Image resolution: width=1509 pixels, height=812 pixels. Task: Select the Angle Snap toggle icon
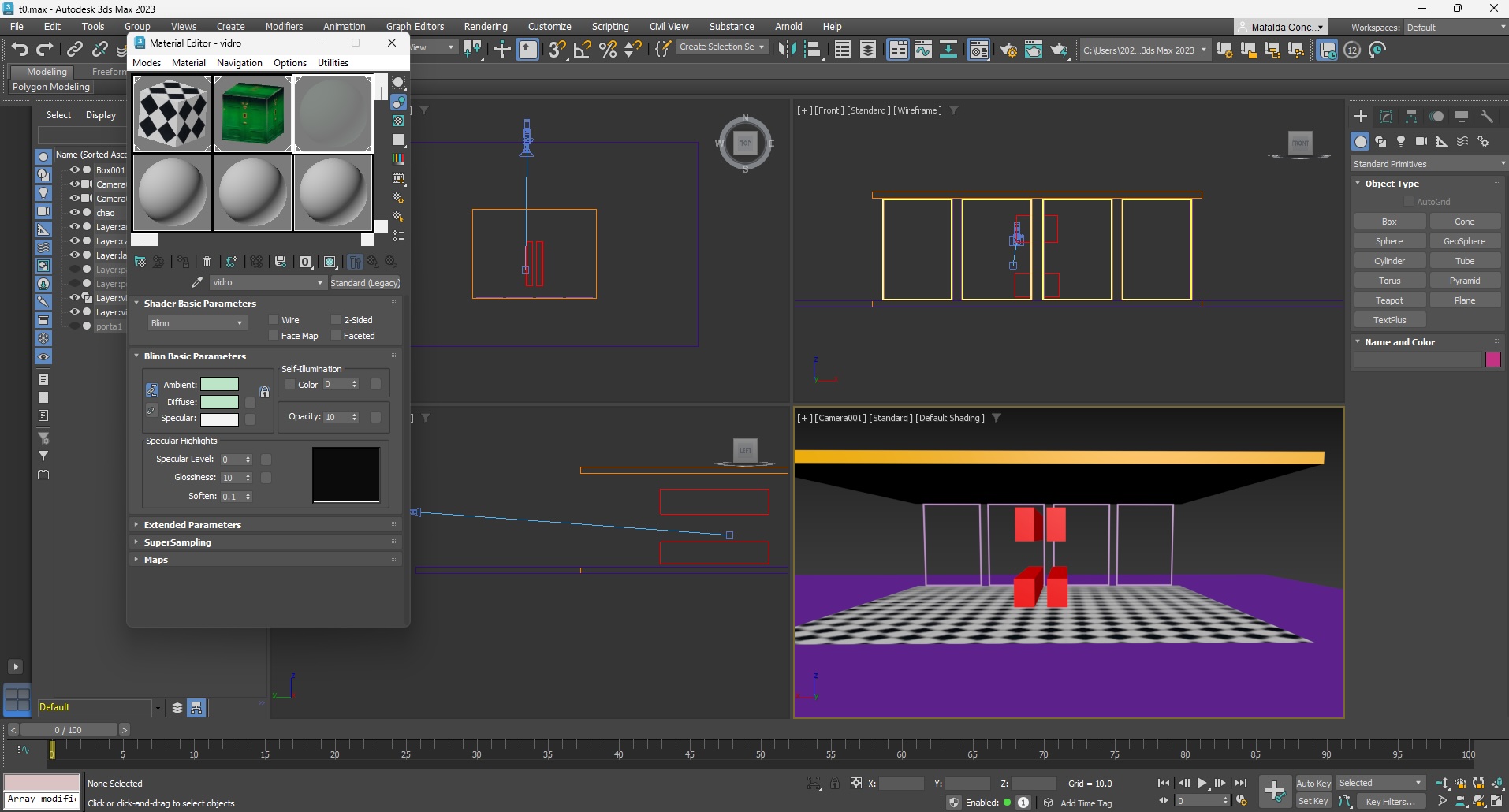point(582,50)
